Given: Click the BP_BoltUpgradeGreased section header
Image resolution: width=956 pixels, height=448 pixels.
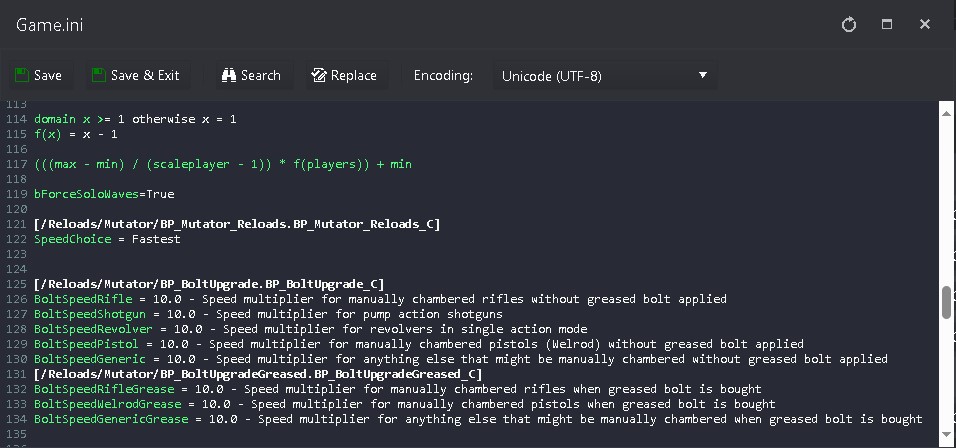Looking at the screenshot, I should coord(258,374).
